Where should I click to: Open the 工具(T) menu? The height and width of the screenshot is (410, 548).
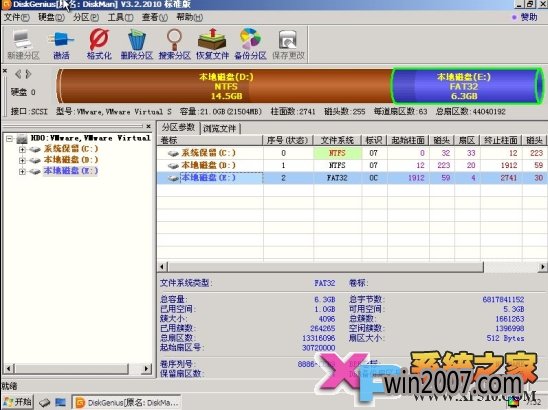(120, 17)
